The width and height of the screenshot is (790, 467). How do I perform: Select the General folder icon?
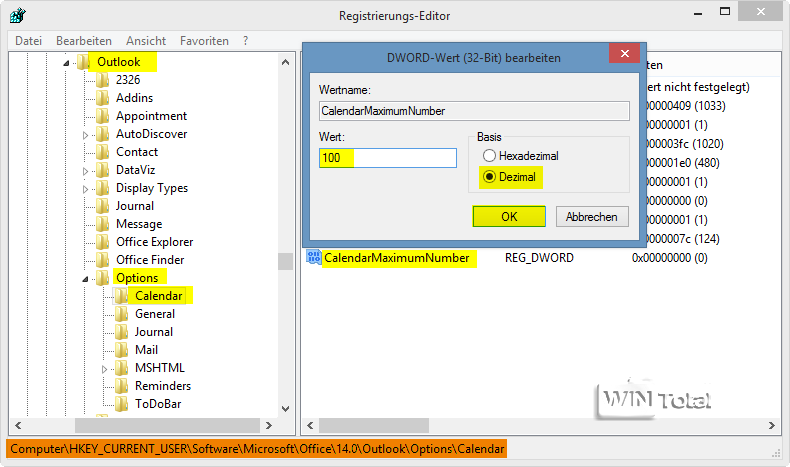point(121,314)
